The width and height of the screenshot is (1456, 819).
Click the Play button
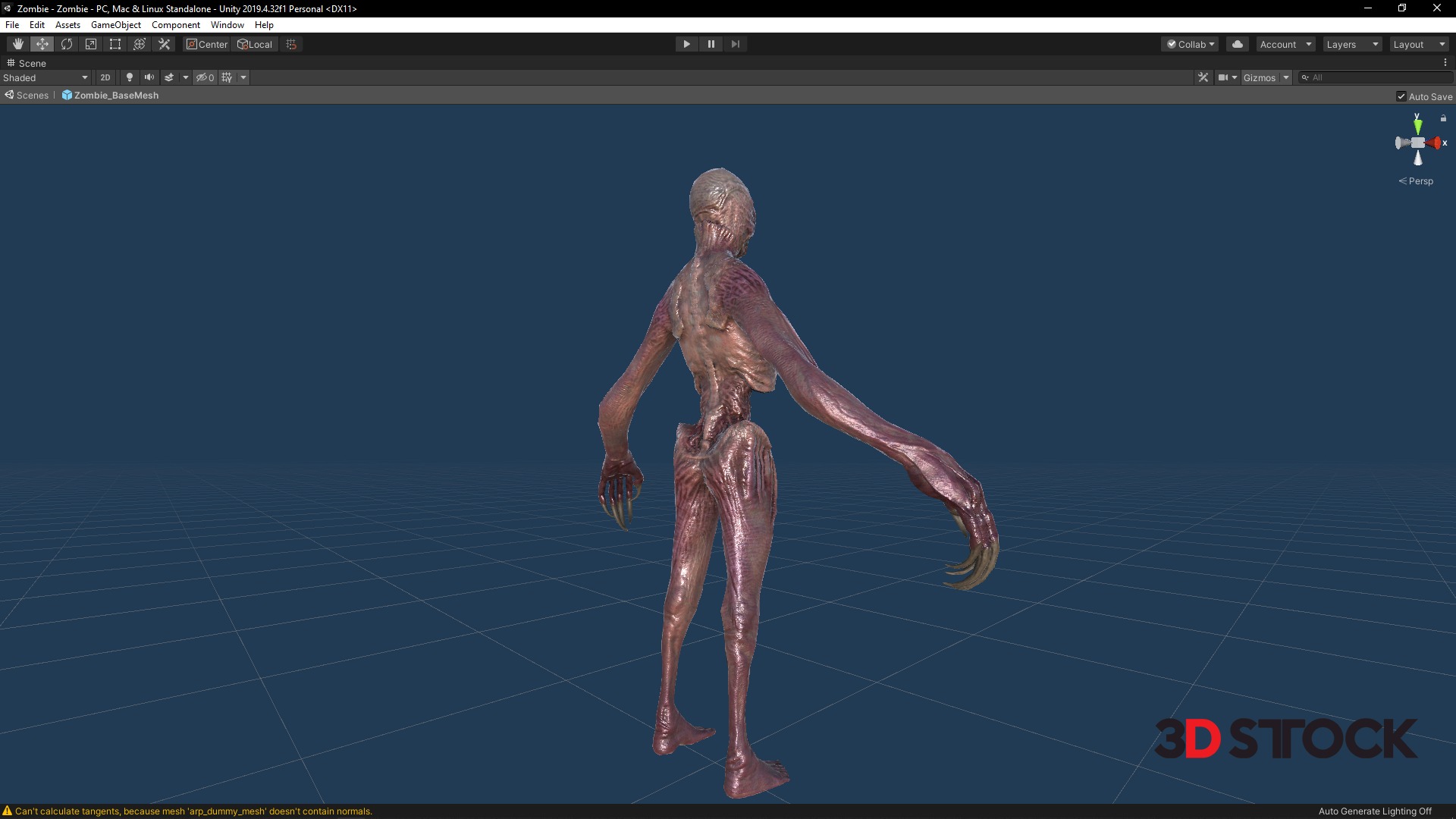coord(686,44)
